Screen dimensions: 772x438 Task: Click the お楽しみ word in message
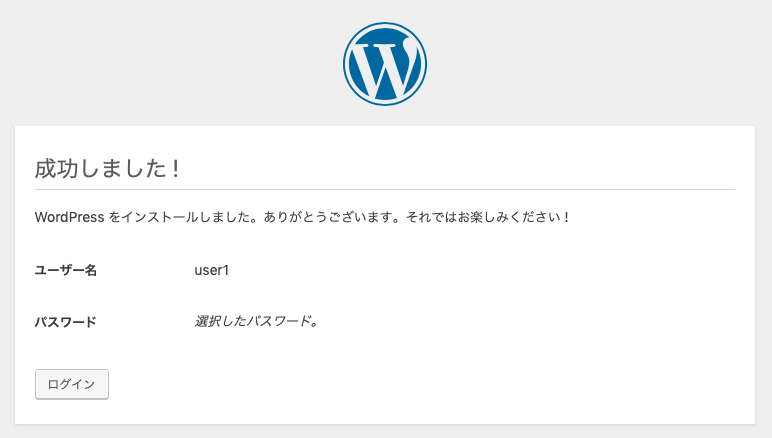(483, 217)
